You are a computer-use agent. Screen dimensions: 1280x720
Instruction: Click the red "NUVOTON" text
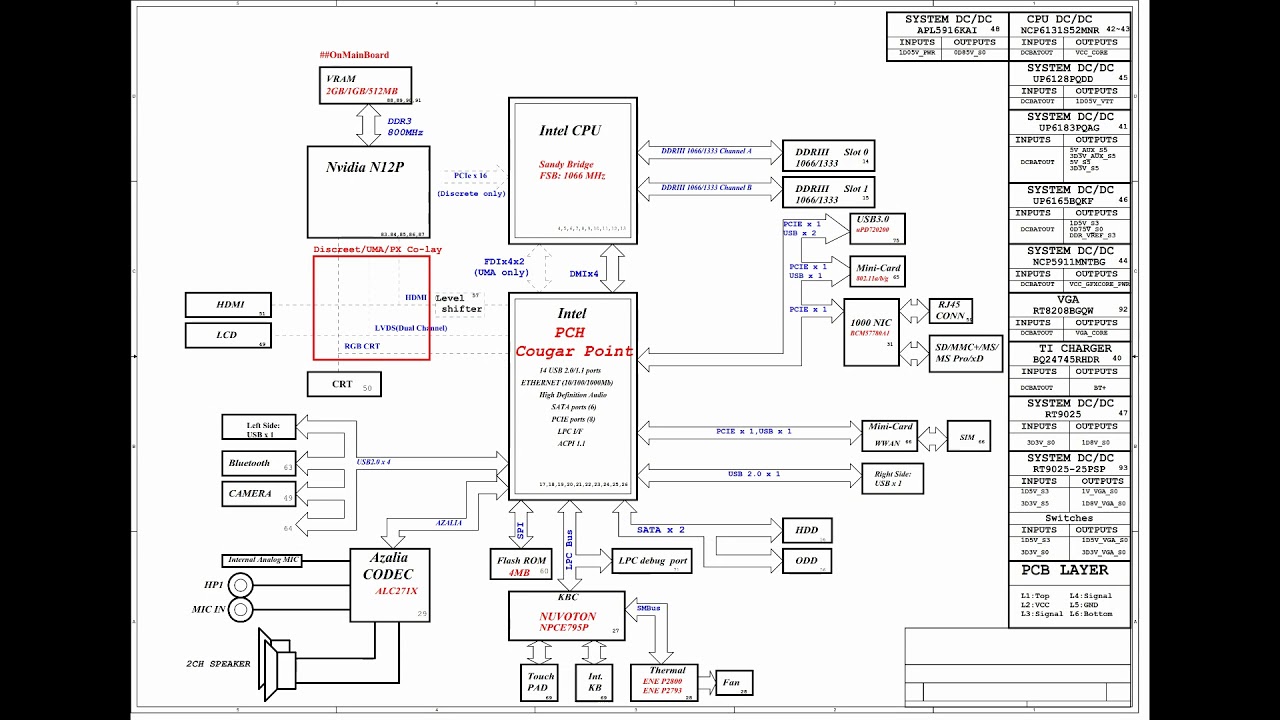[x=568, y=616]
